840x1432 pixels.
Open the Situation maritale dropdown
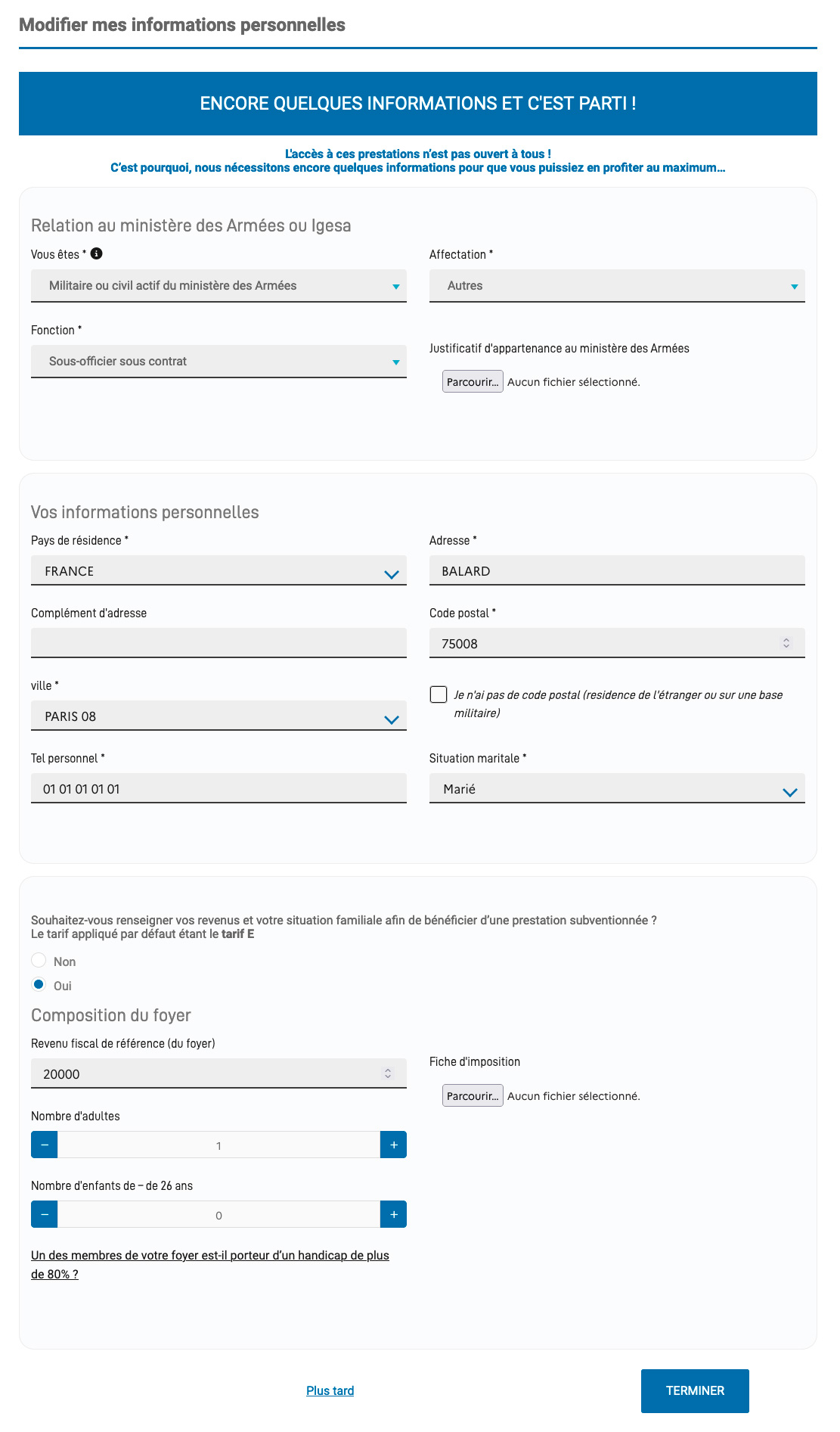coord(617,788)
